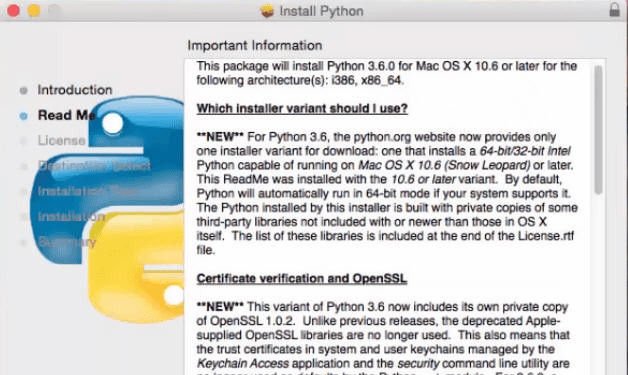Click the italic text '64-bit/32-bit Intel'

pos(525,151)
